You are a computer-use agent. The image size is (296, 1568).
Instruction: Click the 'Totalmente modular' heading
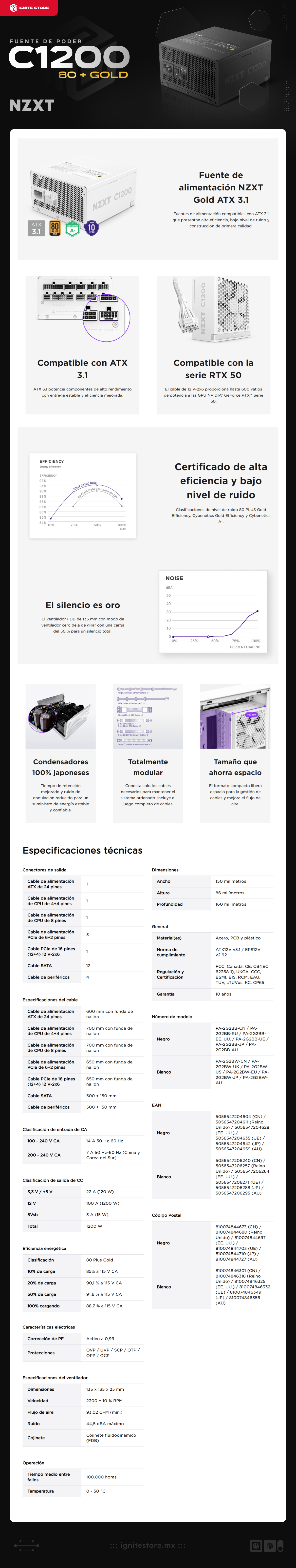(x=148, y=767)
